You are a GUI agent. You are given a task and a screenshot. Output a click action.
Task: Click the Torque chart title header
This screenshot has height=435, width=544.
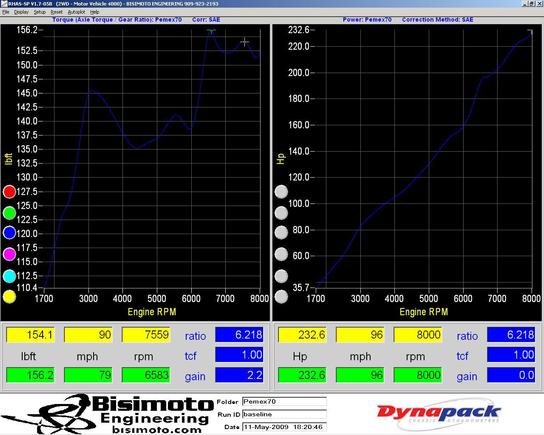(x=117, y=20)
